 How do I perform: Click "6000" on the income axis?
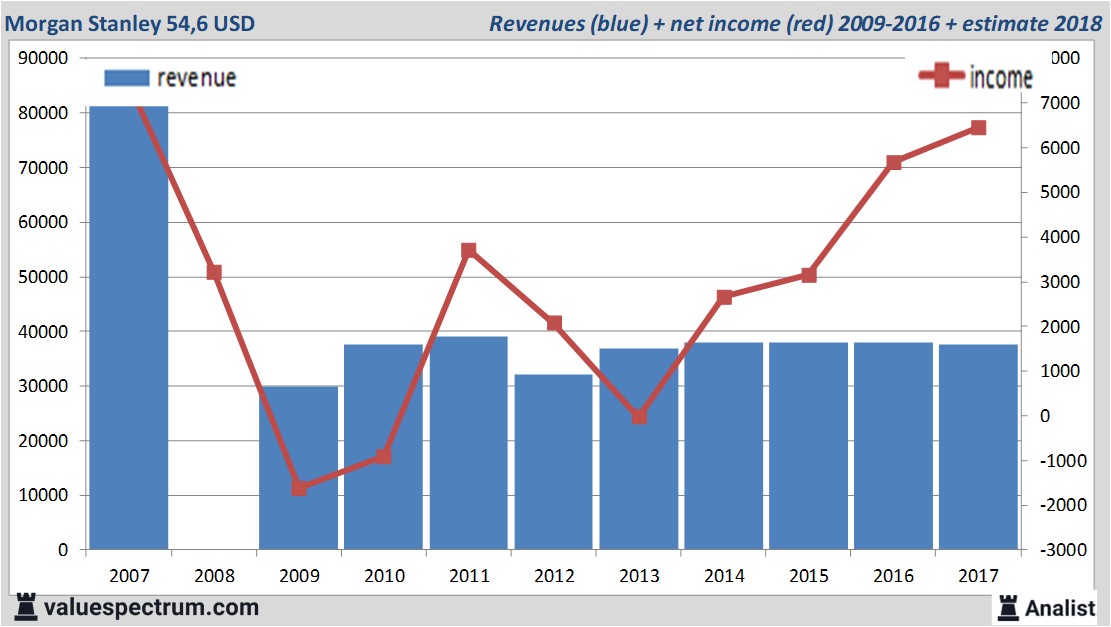coord(1060,147)
